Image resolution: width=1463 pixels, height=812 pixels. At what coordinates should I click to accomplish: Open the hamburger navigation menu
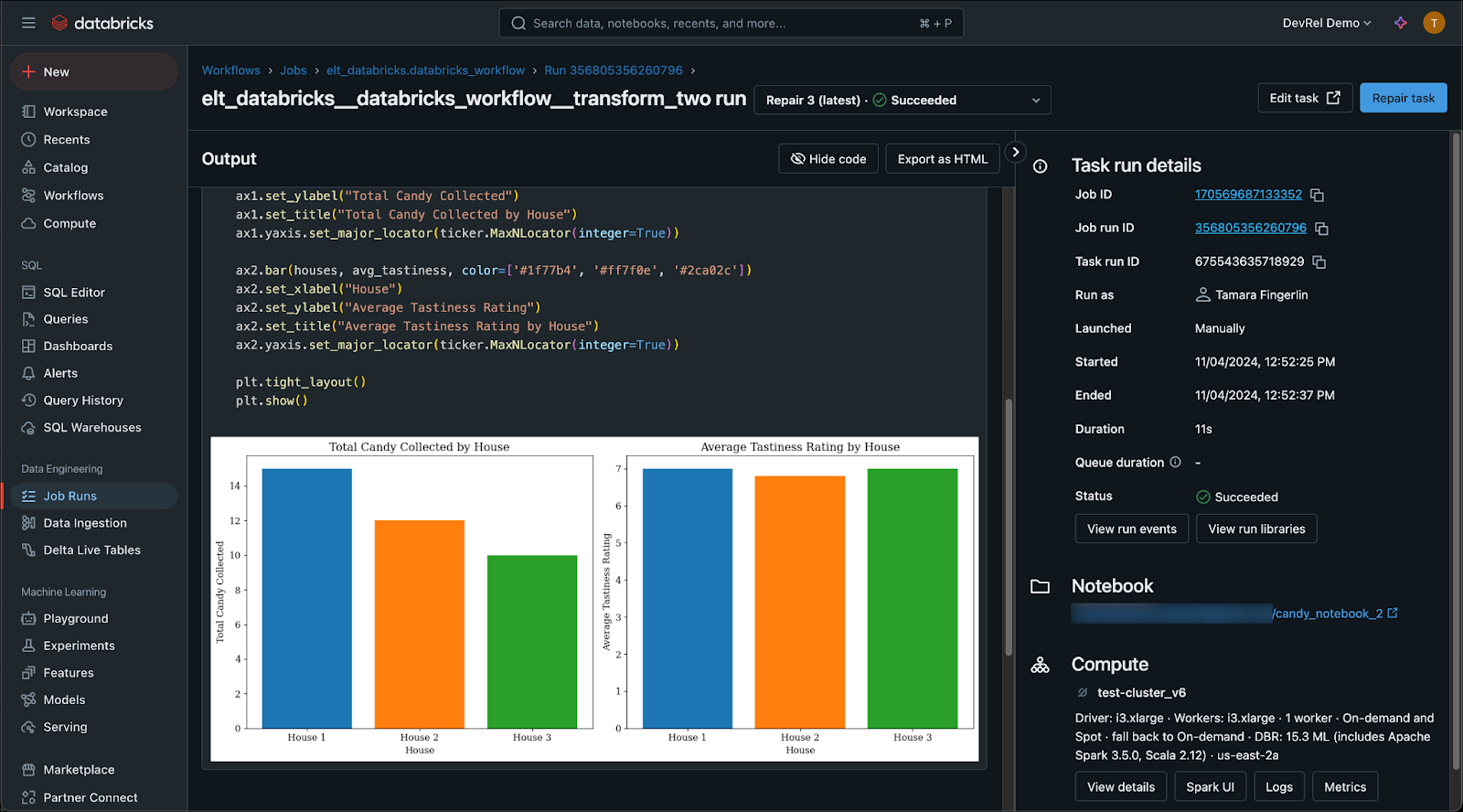pos(28,23)
